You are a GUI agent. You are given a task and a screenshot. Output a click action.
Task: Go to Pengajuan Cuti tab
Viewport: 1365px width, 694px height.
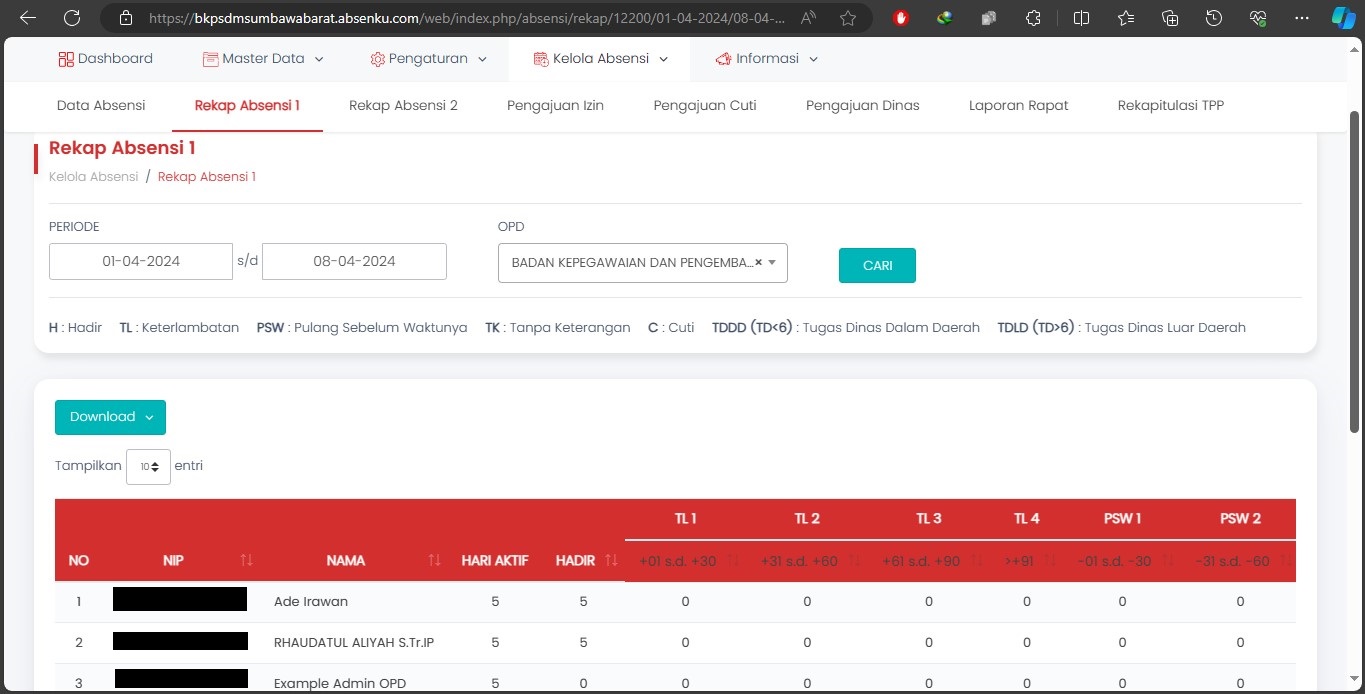(705, 105)
